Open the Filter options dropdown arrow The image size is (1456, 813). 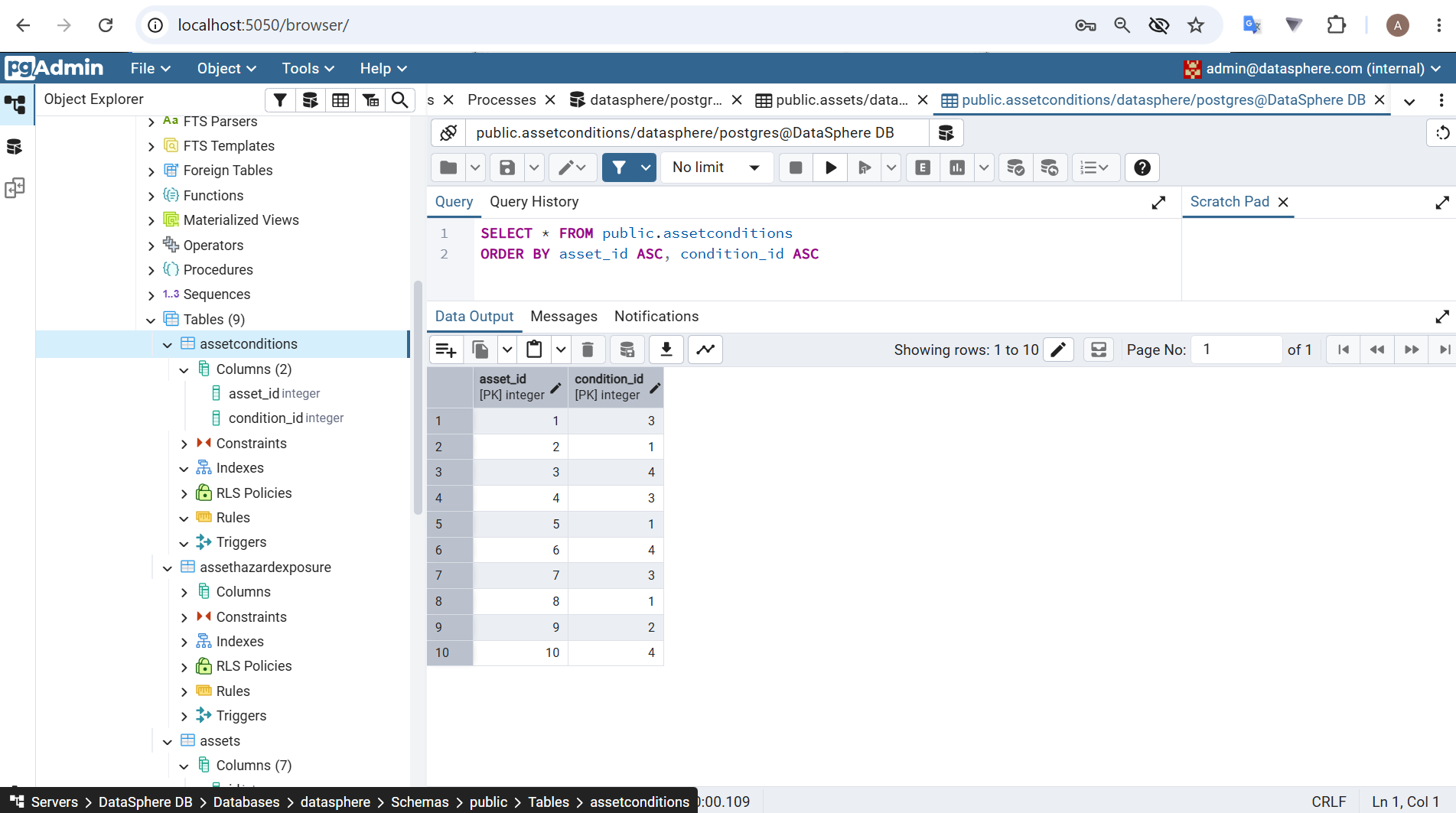647,167
